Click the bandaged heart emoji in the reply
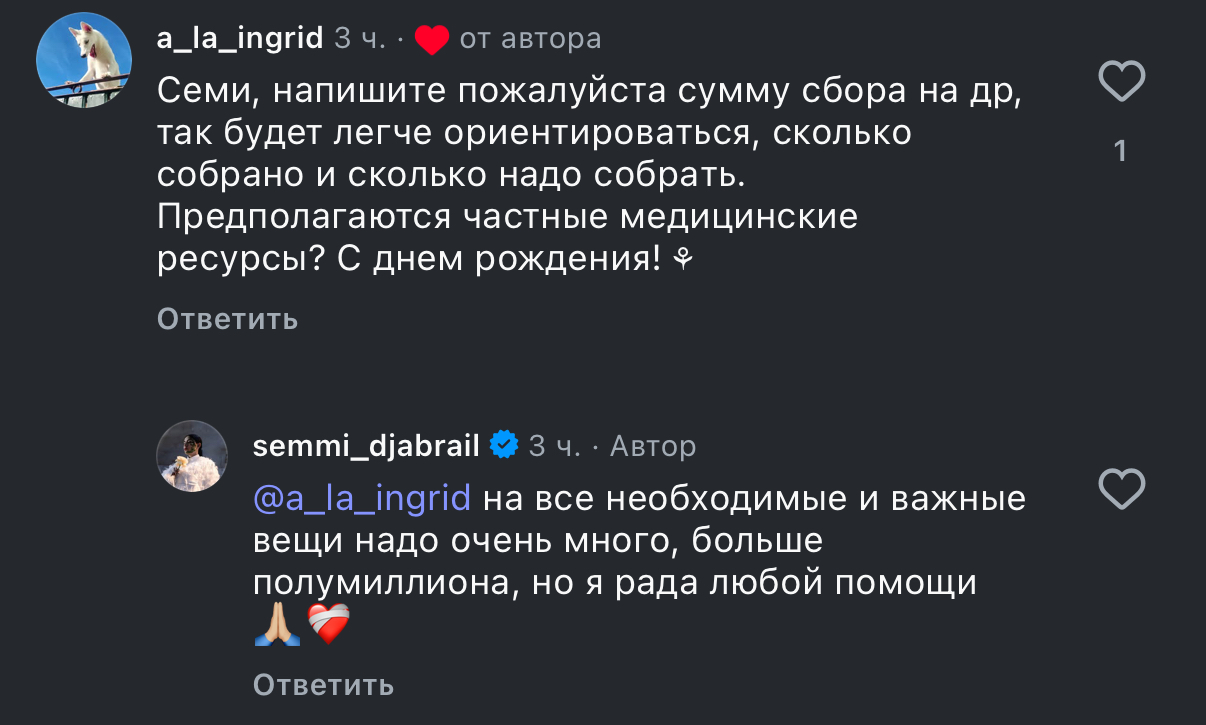1206x725 pixels. pyautogui.click(x=329, y=626)
